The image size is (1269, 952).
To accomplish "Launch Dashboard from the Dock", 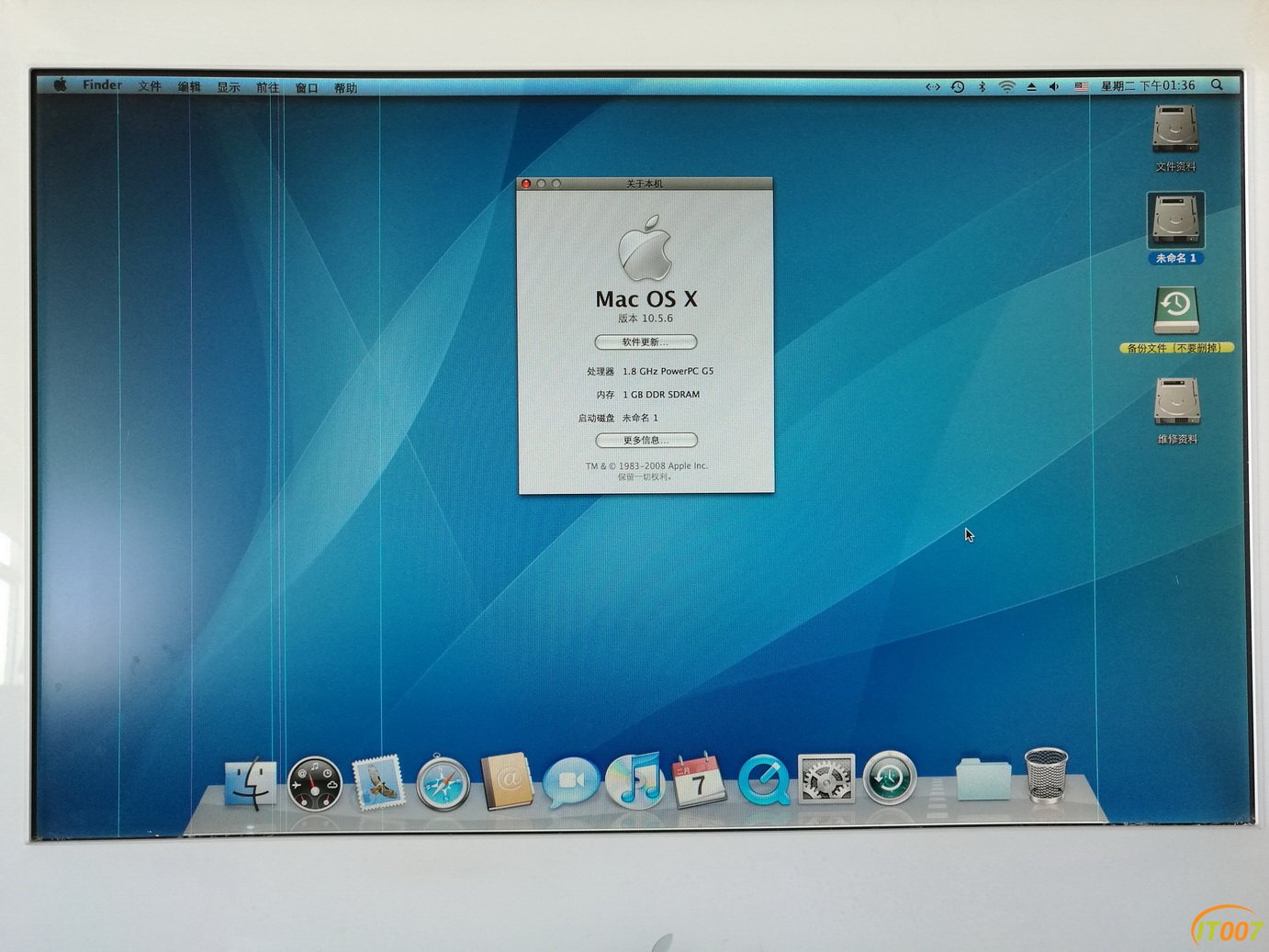I will point(314,784).
